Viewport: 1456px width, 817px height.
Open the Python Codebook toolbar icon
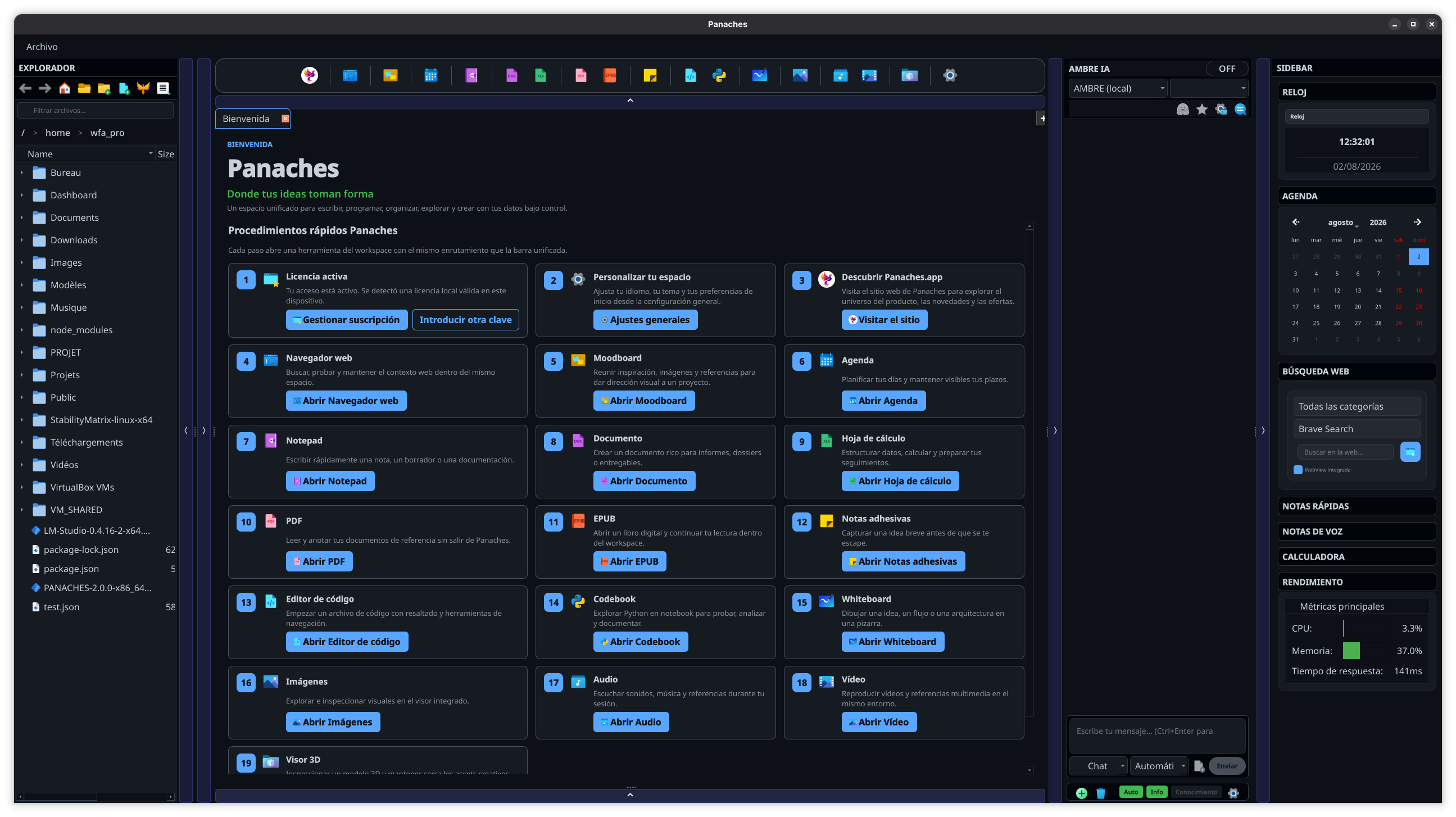tap(719, 75)
